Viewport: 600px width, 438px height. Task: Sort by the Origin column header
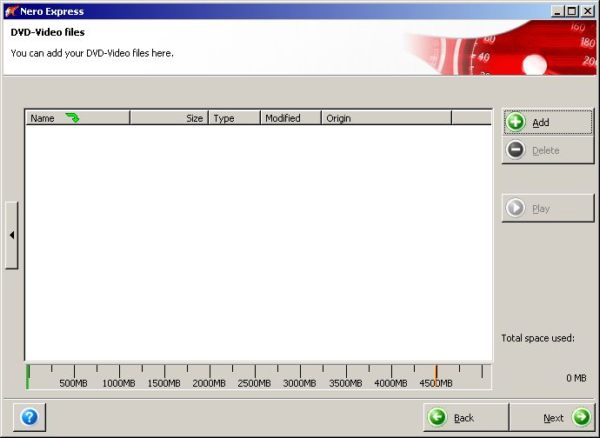[x=386, y=118]
